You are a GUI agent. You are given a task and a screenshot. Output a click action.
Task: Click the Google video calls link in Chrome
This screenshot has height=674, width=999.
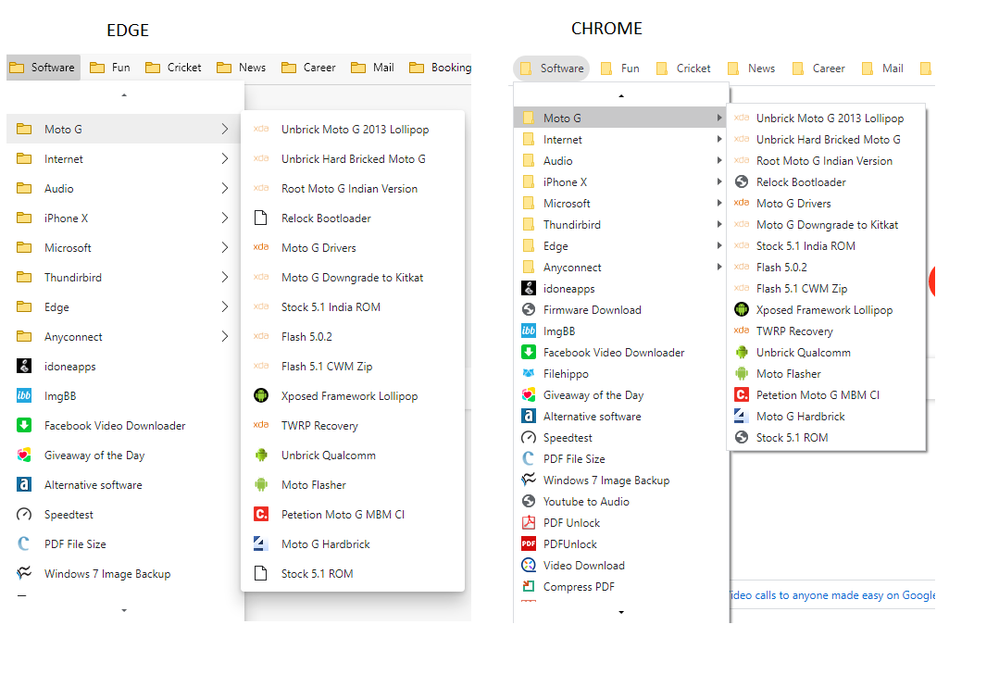point(833,595)
